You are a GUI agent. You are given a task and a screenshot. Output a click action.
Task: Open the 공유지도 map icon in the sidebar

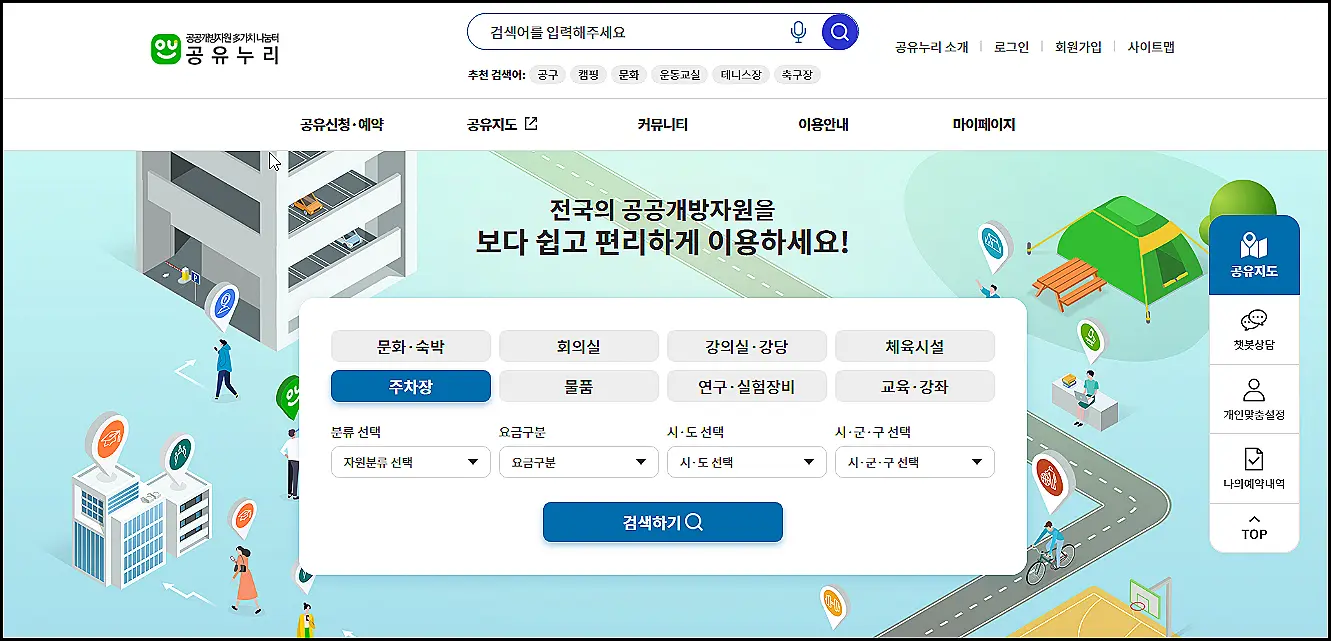(1254, 253)
